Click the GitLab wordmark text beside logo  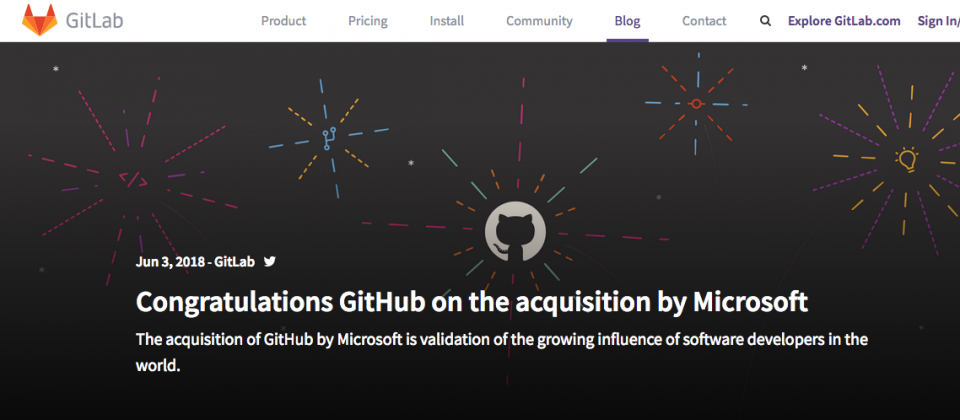[x=94, y=21]
